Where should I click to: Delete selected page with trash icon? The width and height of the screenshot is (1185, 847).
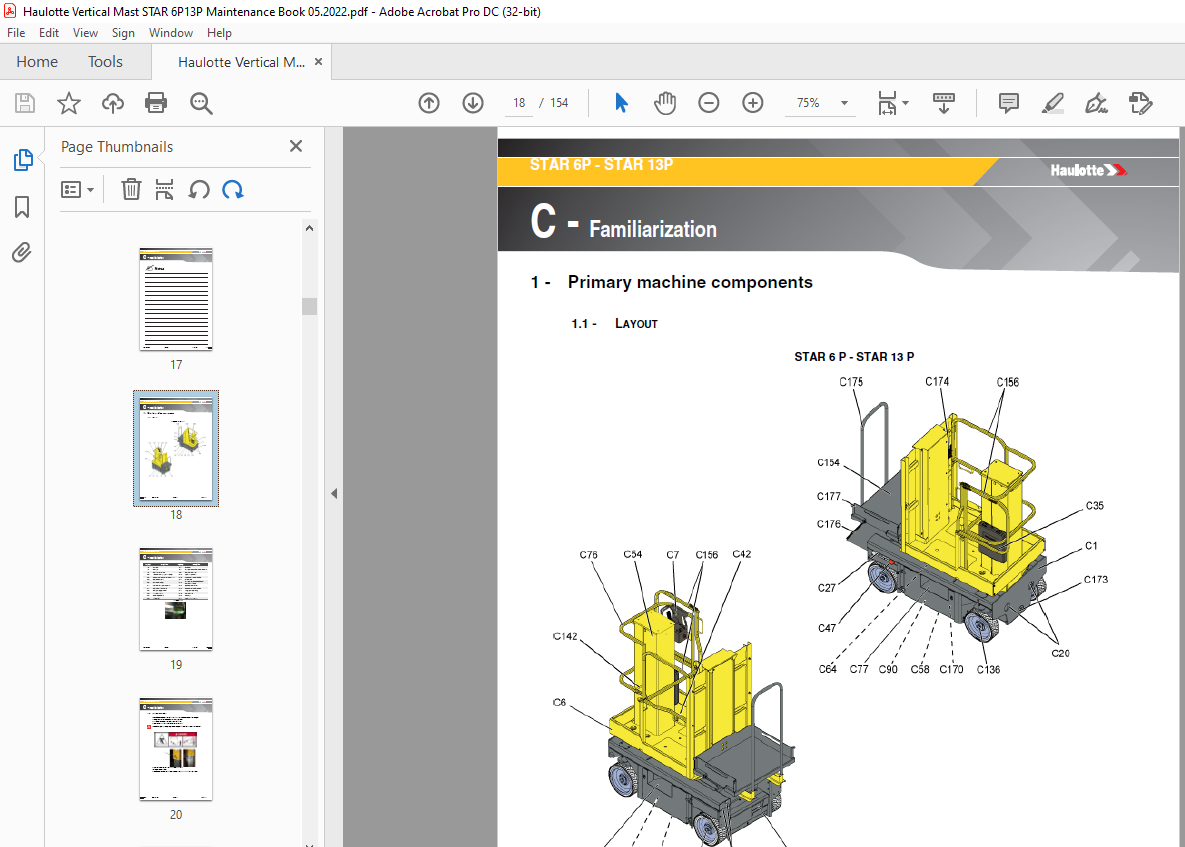click(x=131, y=190)
